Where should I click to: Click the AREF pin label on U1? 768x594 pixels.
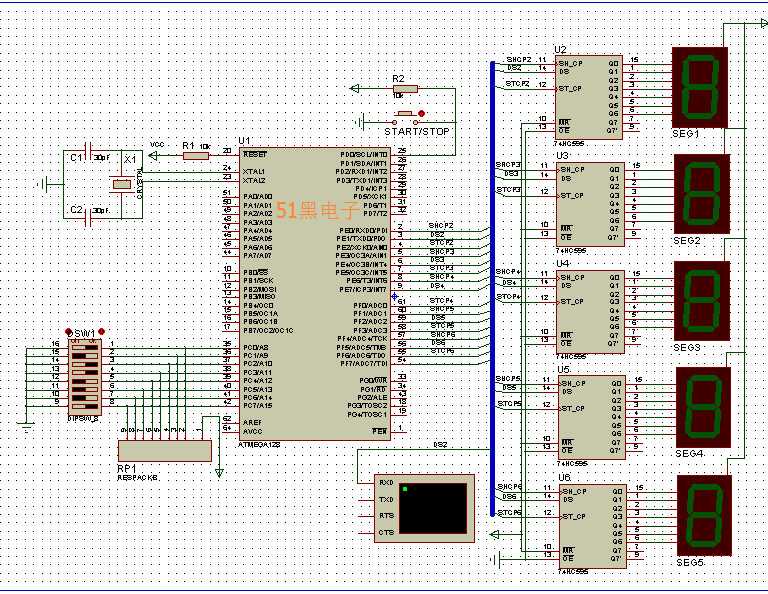click(x=252, y=423)
